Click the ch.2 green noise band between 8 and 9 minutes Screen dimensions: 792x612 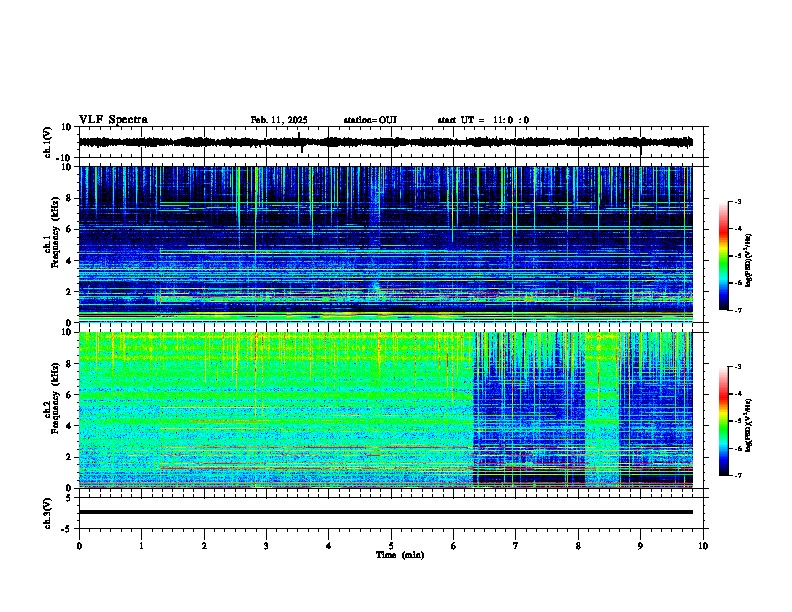tap(602, 409)
